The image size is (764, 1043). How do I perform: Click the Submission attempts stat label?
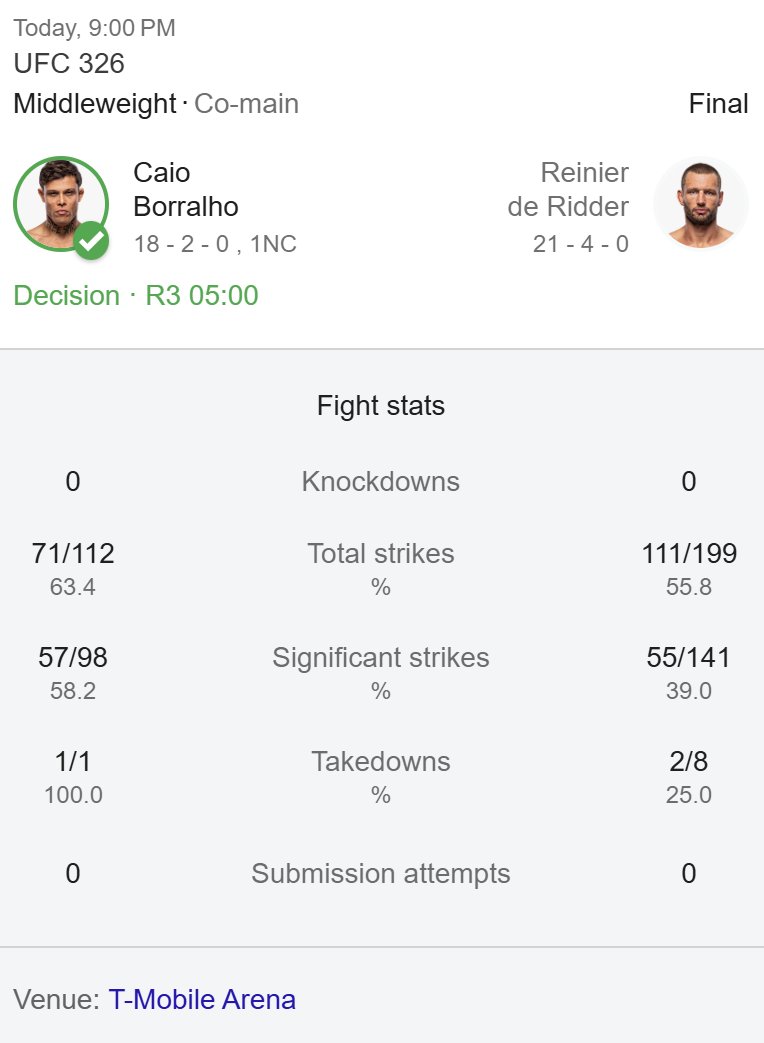[x=381, y=873]
